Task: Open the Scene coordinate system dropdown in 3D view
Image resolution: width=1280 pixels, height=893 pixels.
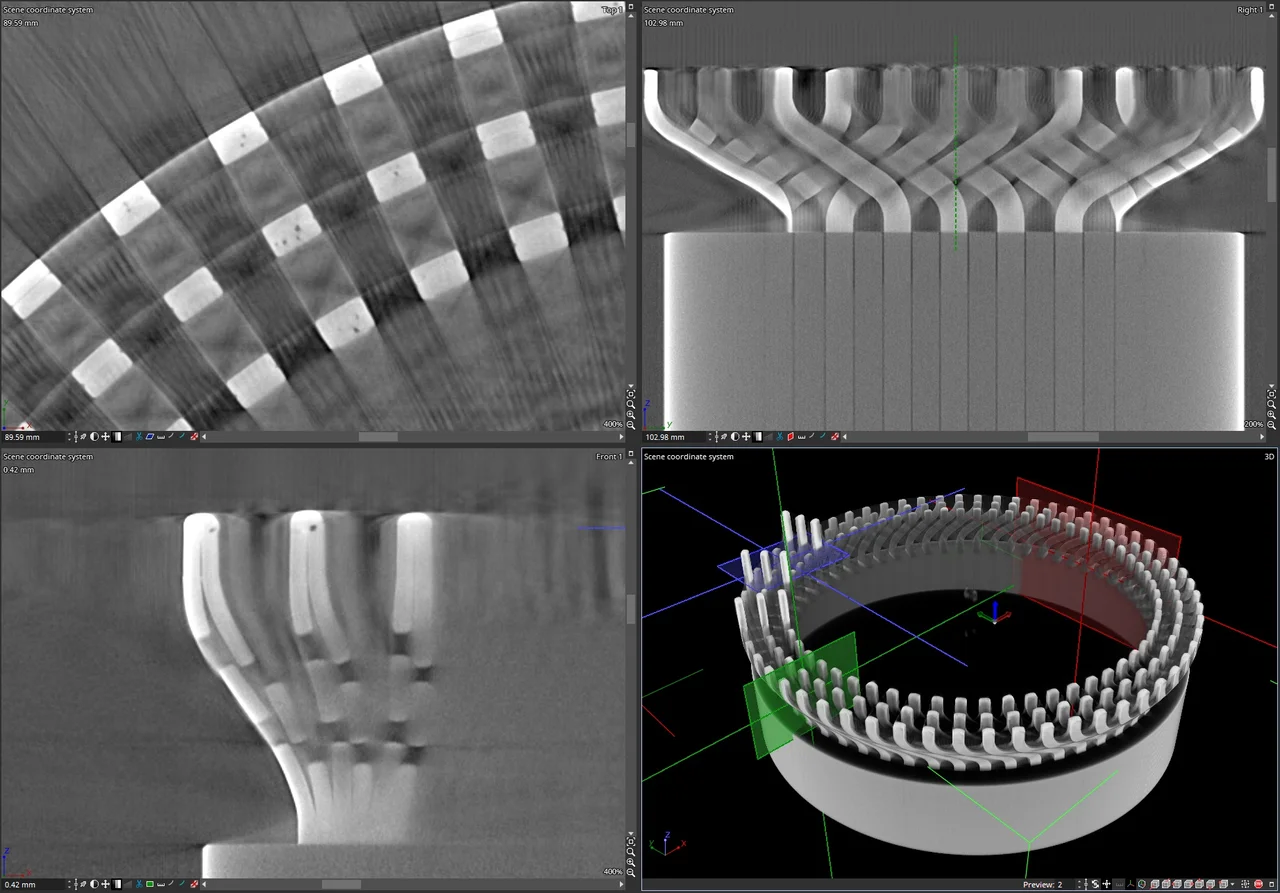Action: pos(688,457)
